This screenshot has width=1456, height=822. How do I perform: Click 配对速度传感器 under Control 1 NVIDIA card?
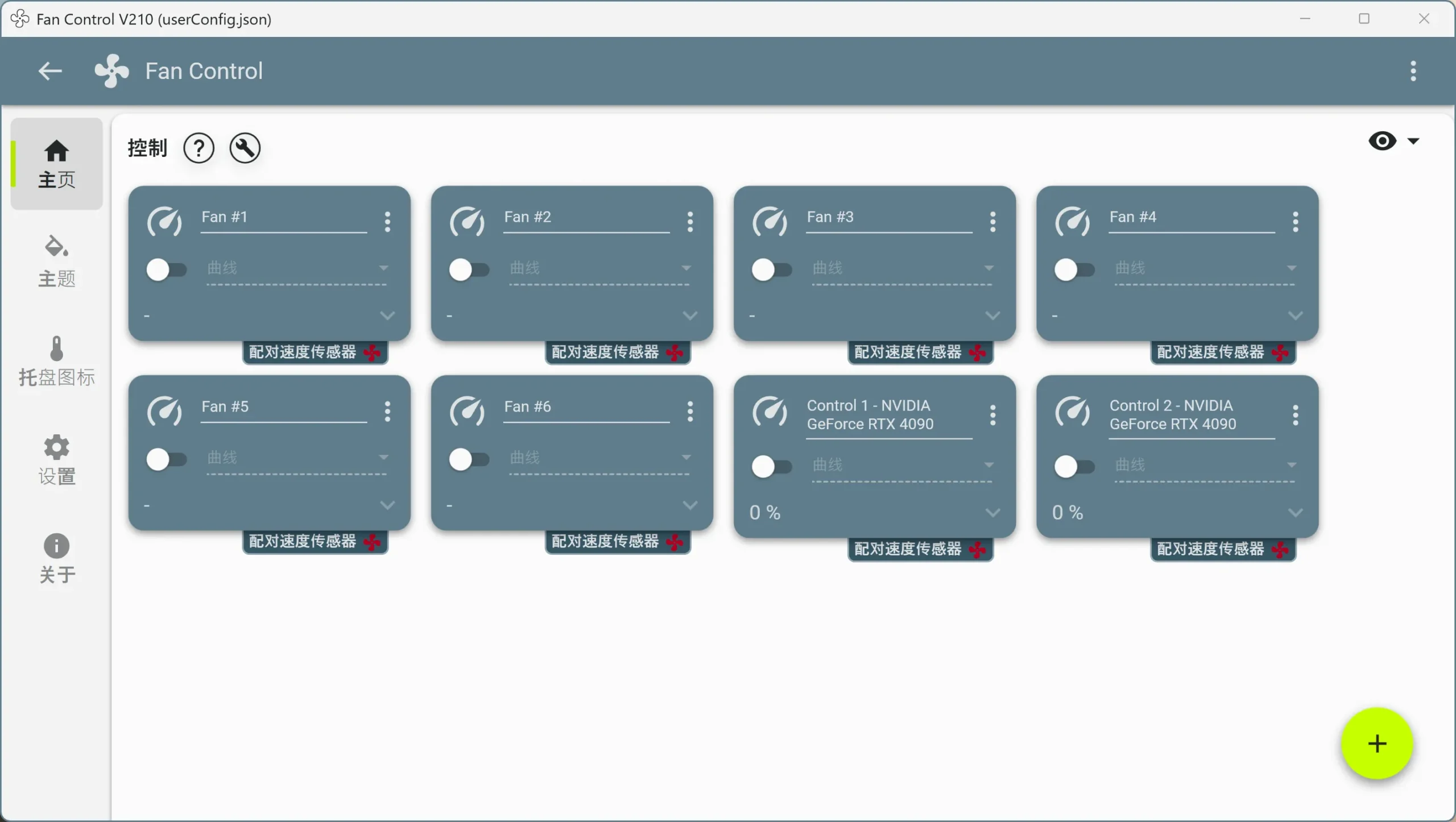(x=920, y=549)
